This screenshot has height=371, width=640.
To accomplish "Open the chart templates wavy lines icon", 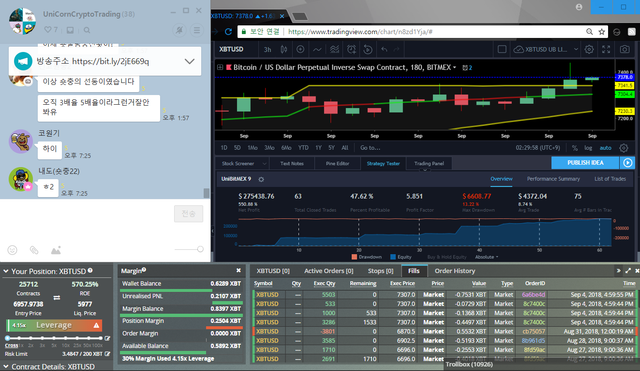I will pyautogui.click(x=334, y=49).
